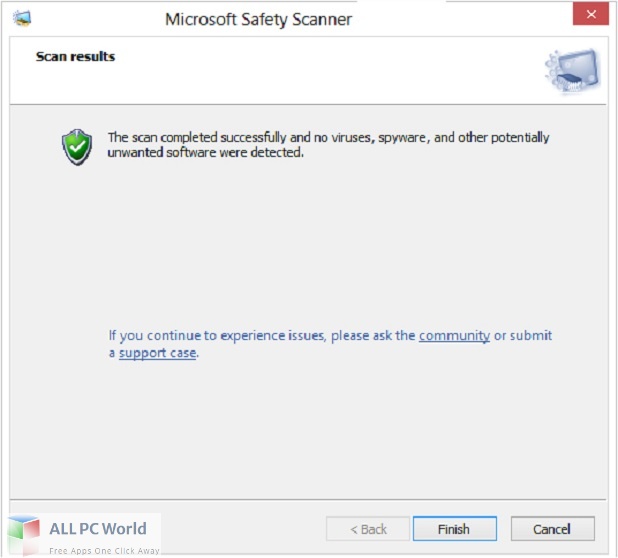The image size is (618, 558).
Task: Click the disabled Back button
Action: pyautogui.click(x=368, y=528)
